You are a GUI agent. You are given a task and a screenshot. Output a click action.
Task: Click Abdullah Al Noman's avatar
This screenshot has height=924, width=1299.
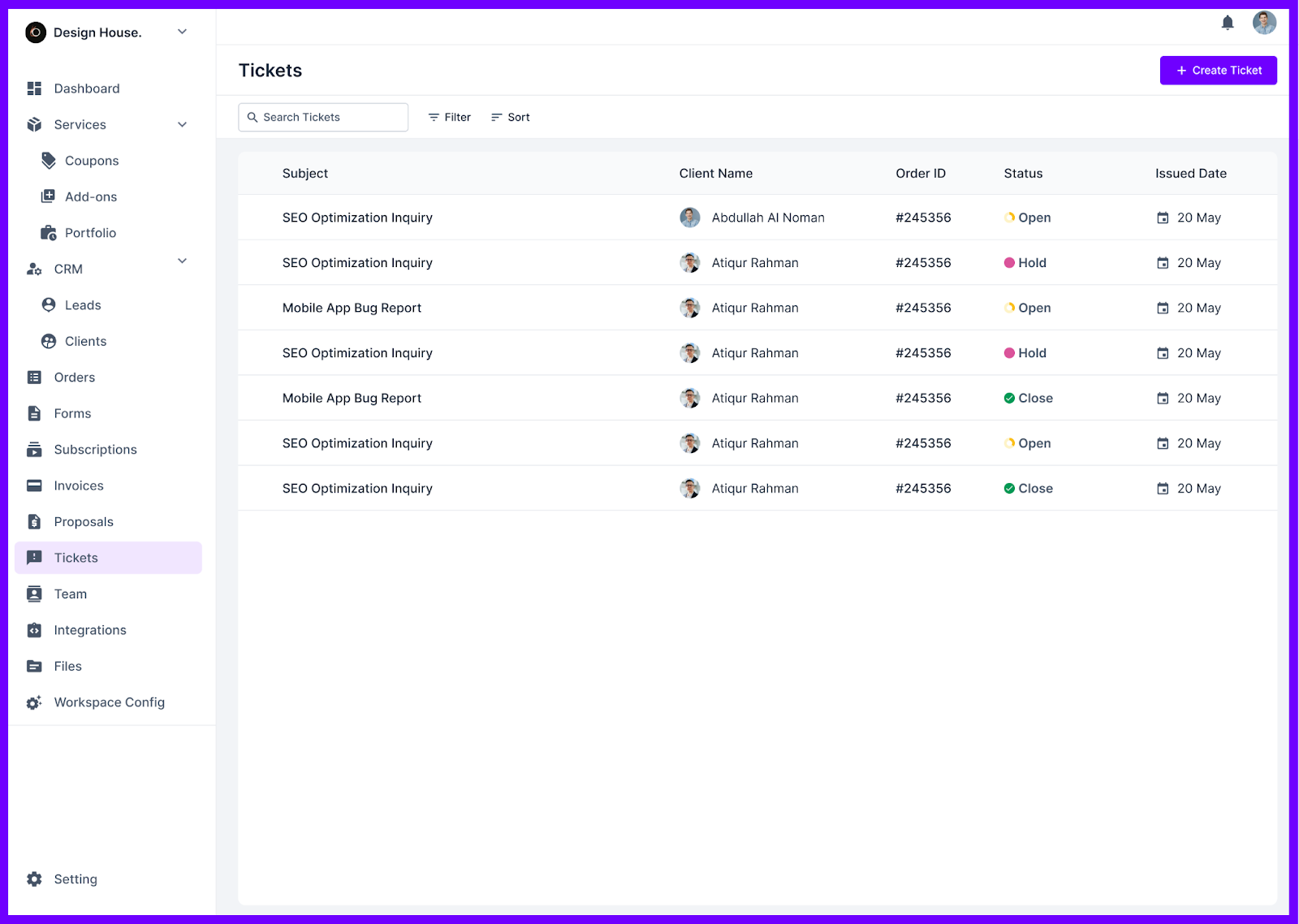[690, 218]
